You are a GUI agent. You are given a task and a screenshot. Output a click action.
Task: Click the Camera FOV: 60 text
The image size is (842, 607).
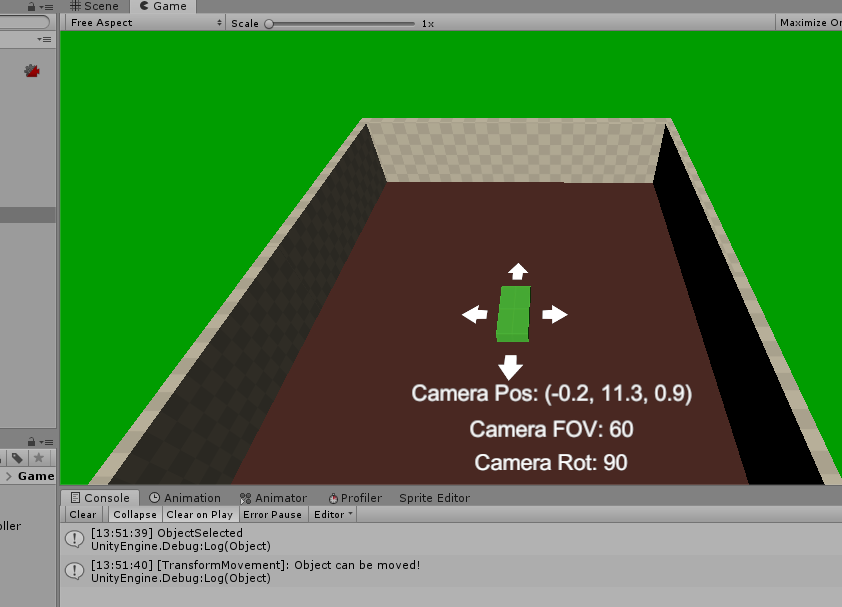(x=551, y=429)
